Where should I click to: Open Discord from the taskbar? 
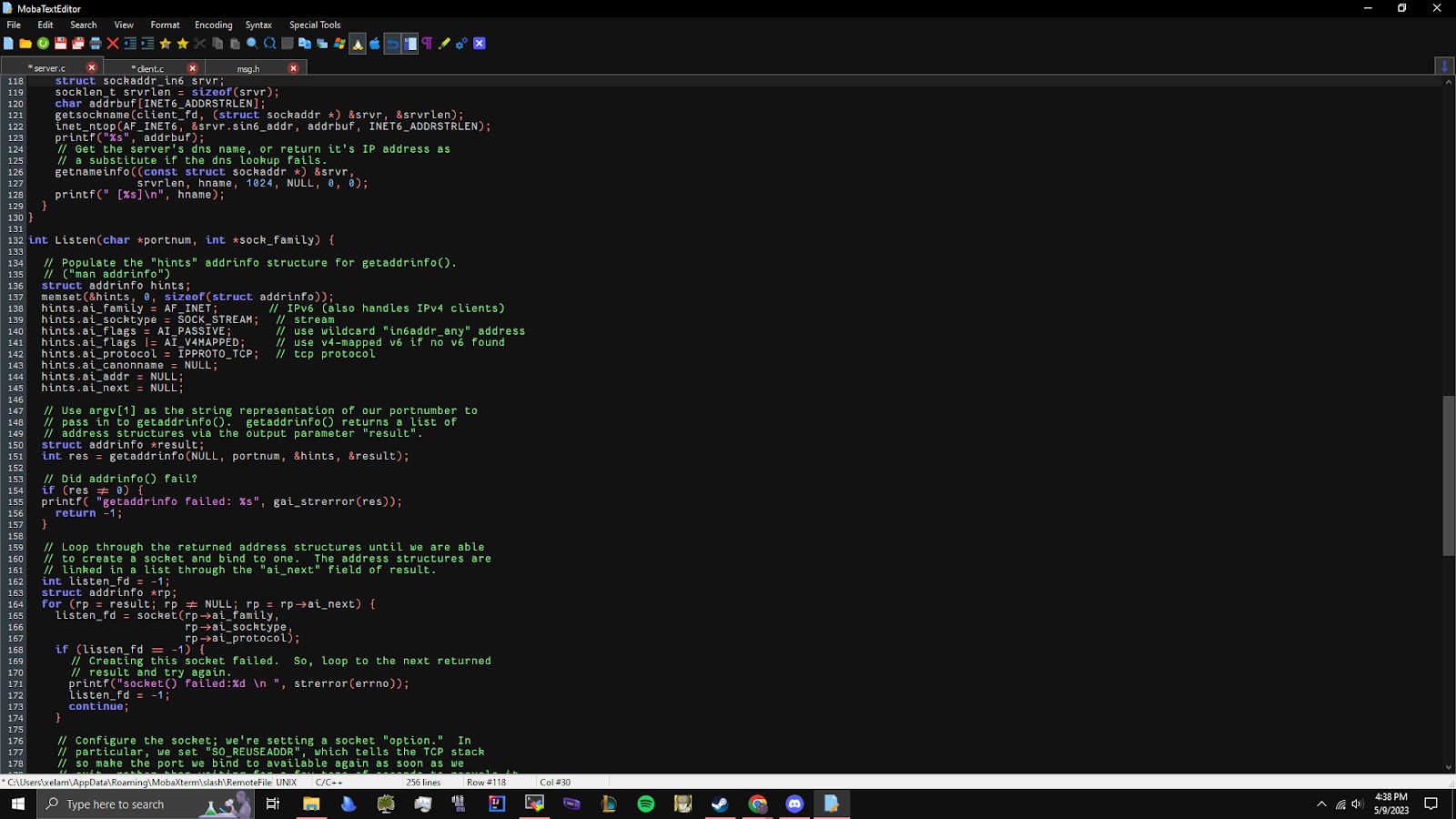[x=794, y=804]
